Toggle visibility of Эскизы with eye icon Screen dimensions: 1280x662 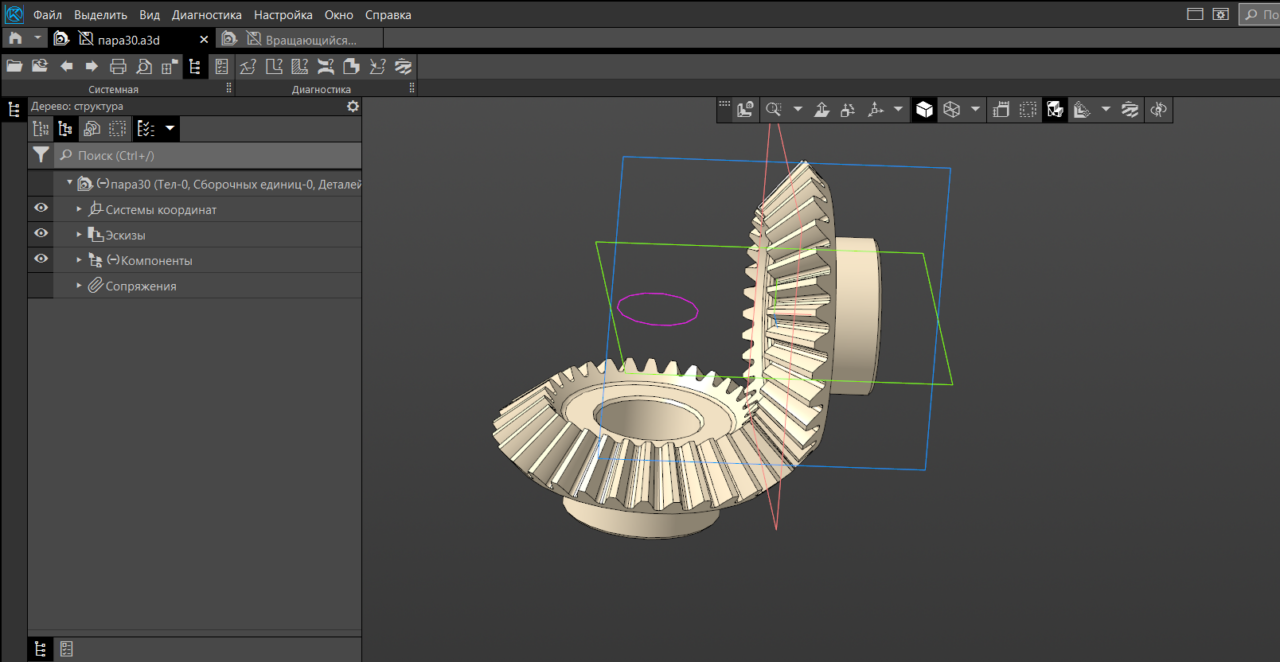pyautogui.click(x=41, y=233)
